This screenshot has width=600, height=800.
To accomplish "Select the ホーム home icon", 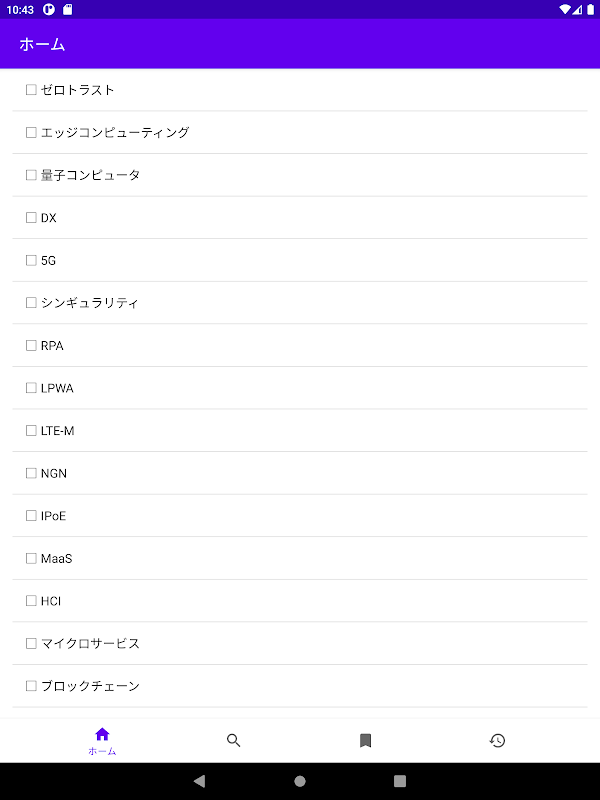I will pos(102,734).
